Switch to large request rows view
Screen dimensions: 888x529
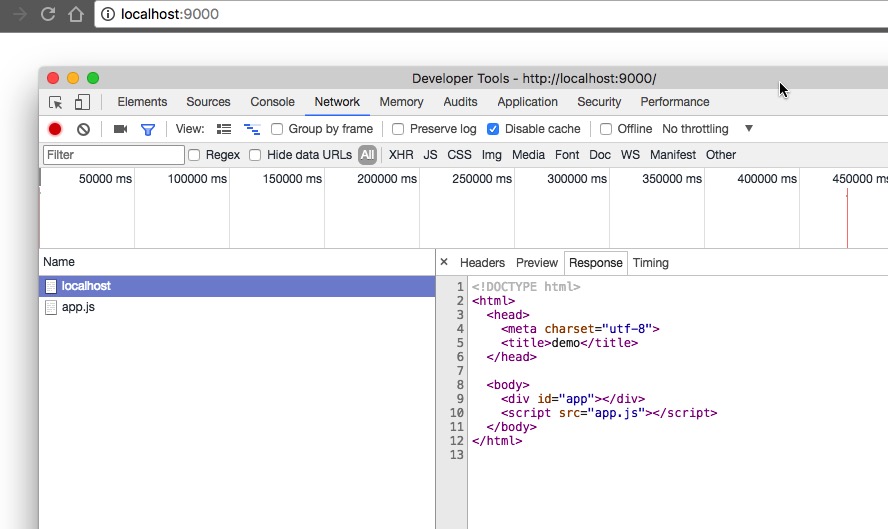click(x=224, y=129)
